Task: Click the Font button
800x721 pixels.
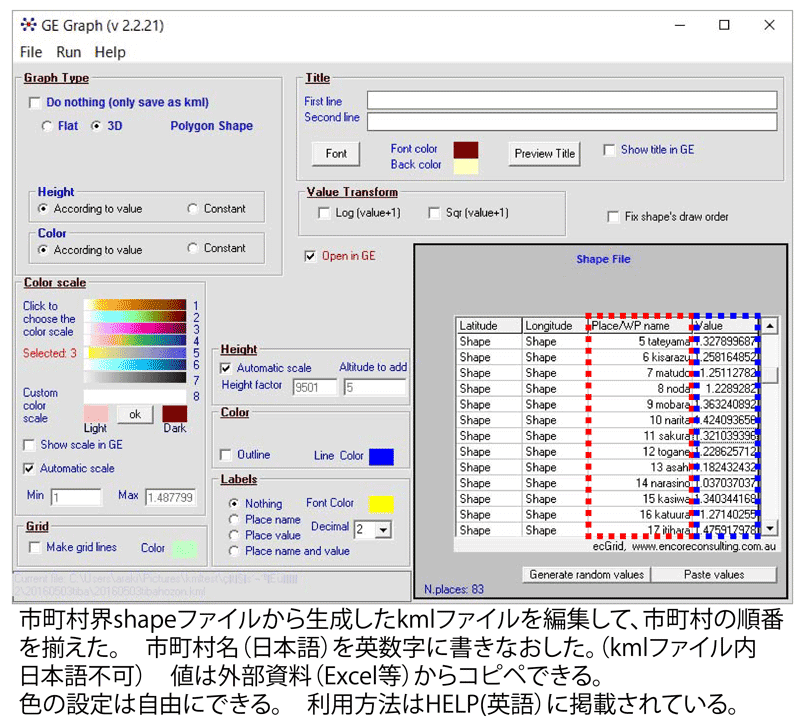Action: point(334,153)
